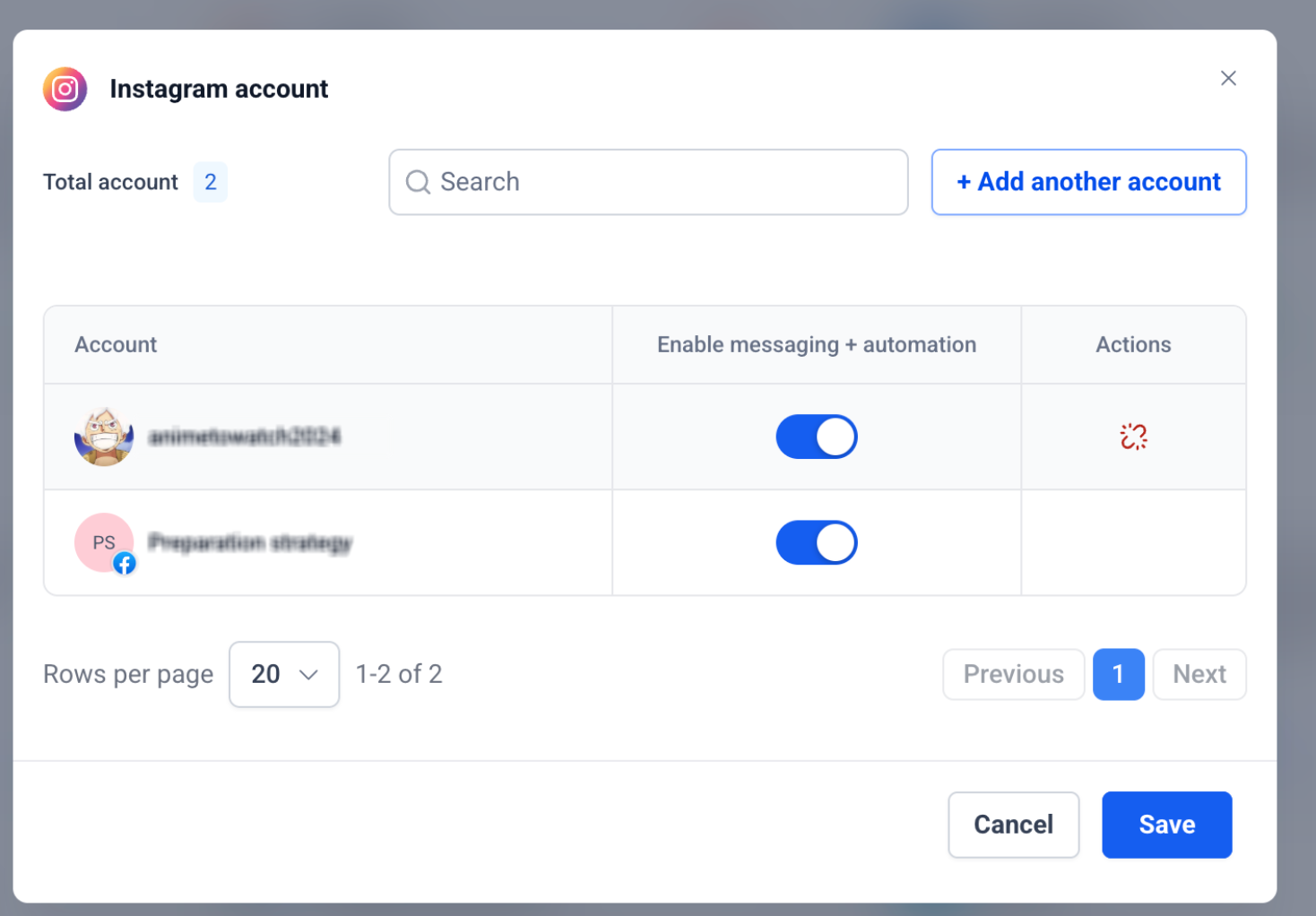Open the Rows per page dropdown
Viewport: 1316px width, 916px height.
[x=284, y=674]
